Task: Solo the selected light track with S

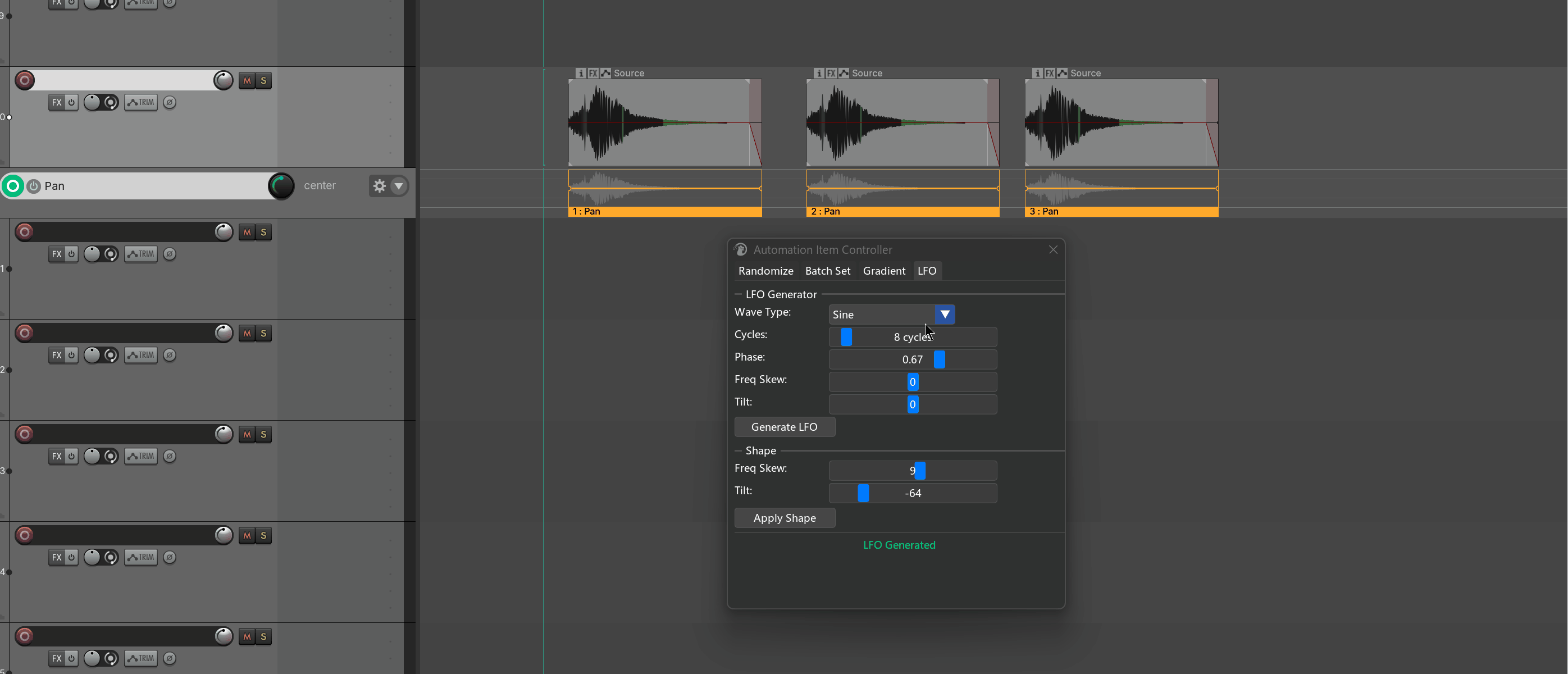Action: click(263, 80)
